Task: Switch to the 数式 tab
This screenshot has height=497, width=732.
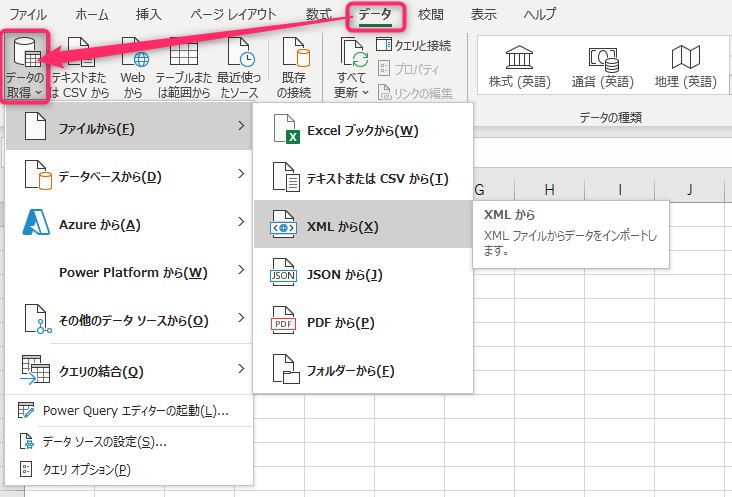Action: click(x=319, y=14)
